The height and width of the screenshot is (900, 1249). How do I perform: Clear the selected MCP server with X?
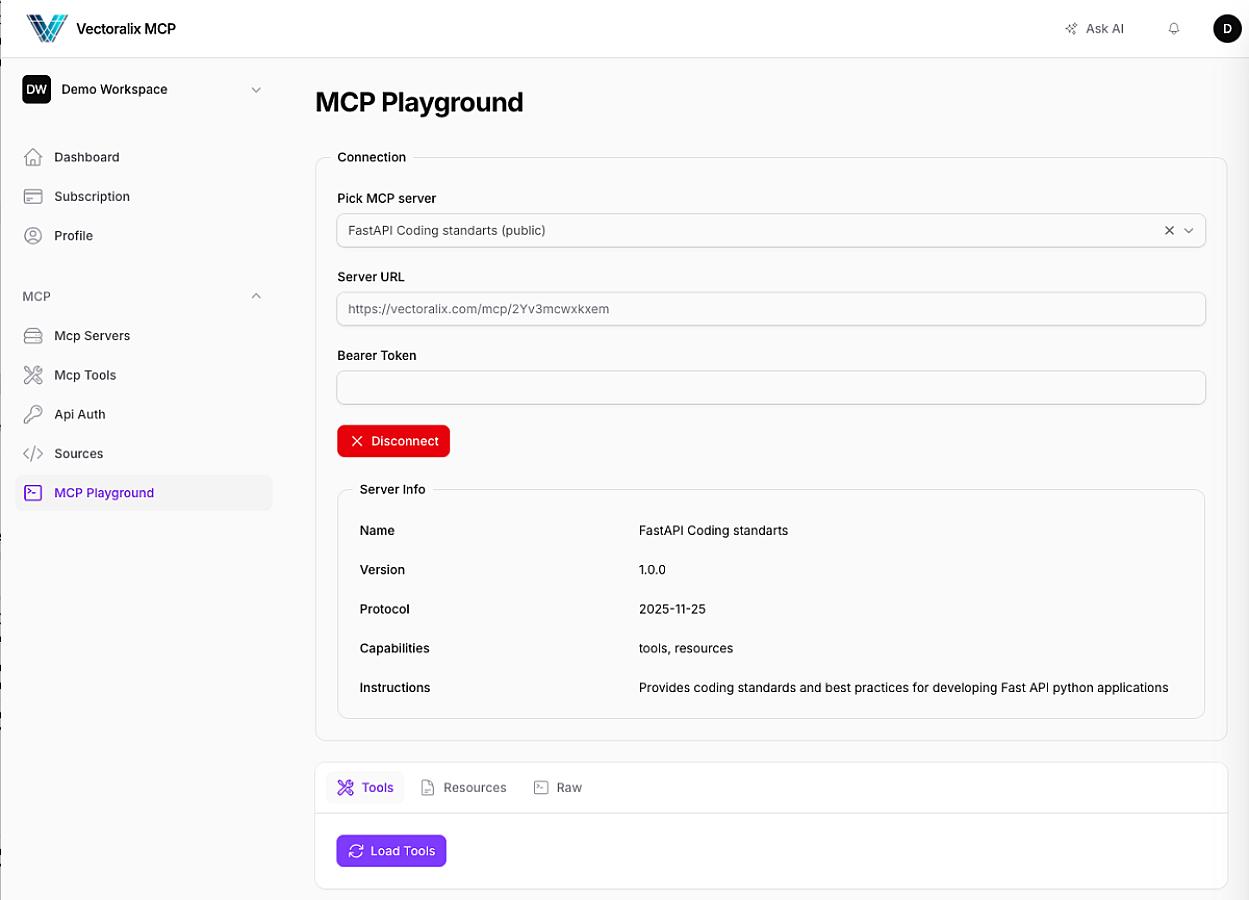(1169, 230)
